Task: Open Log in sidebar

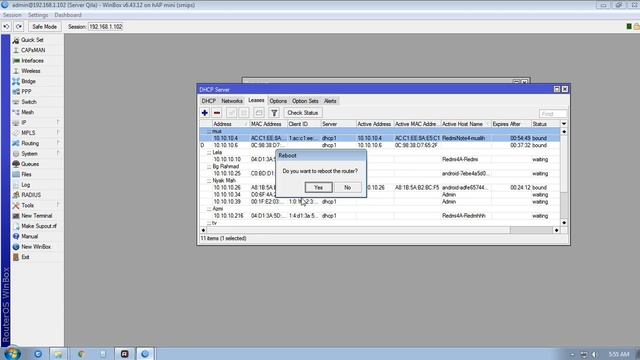Action: point(25,185)
